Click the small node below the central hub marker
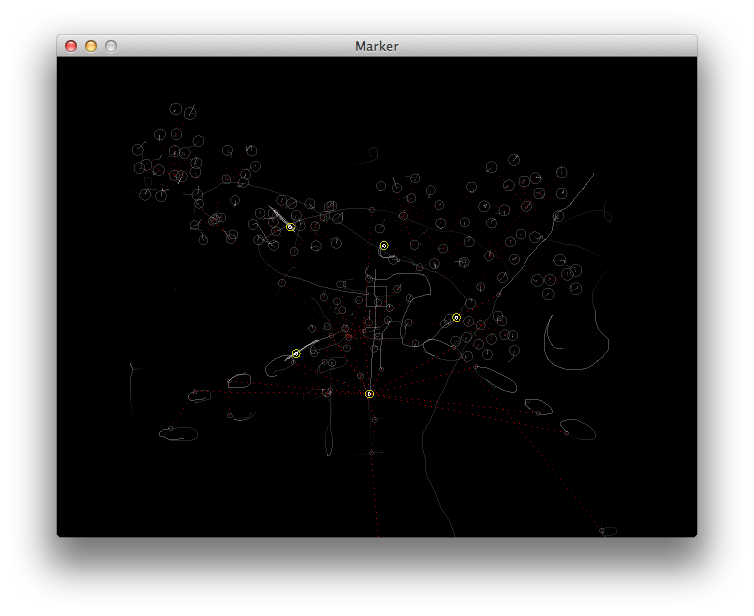This screenshot has height=616, width=754. [x=374, y=420]
